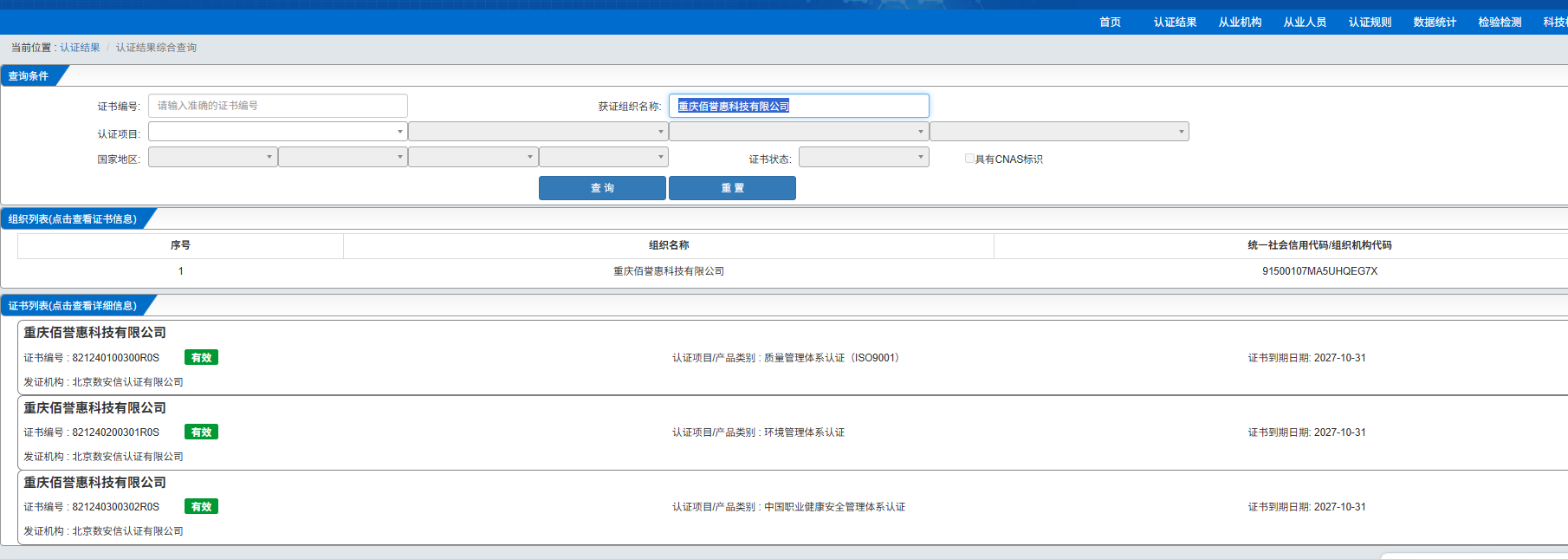Viewport: 1568px width, 559px height.
Task: Click the first certificate card company title
Action: [x=94, y=333]
